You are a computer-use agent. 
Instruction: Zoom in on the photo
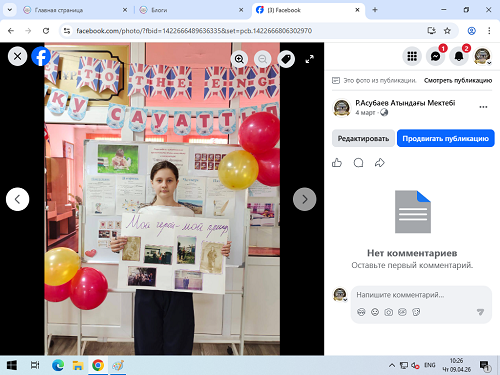(239, 59)
